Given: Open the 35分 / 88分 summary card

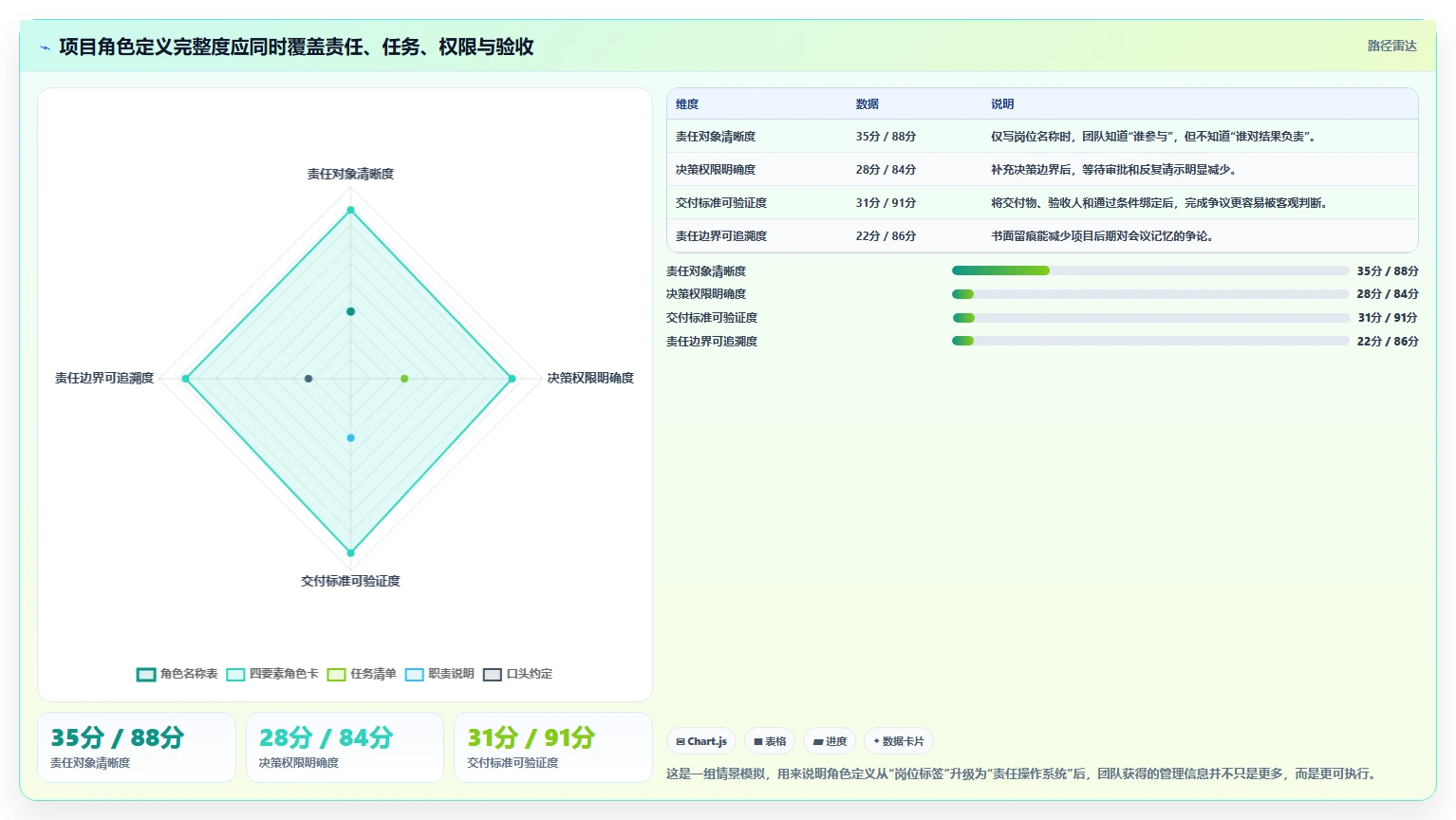Looking at the screenshot, I should [x=137, y=748].
